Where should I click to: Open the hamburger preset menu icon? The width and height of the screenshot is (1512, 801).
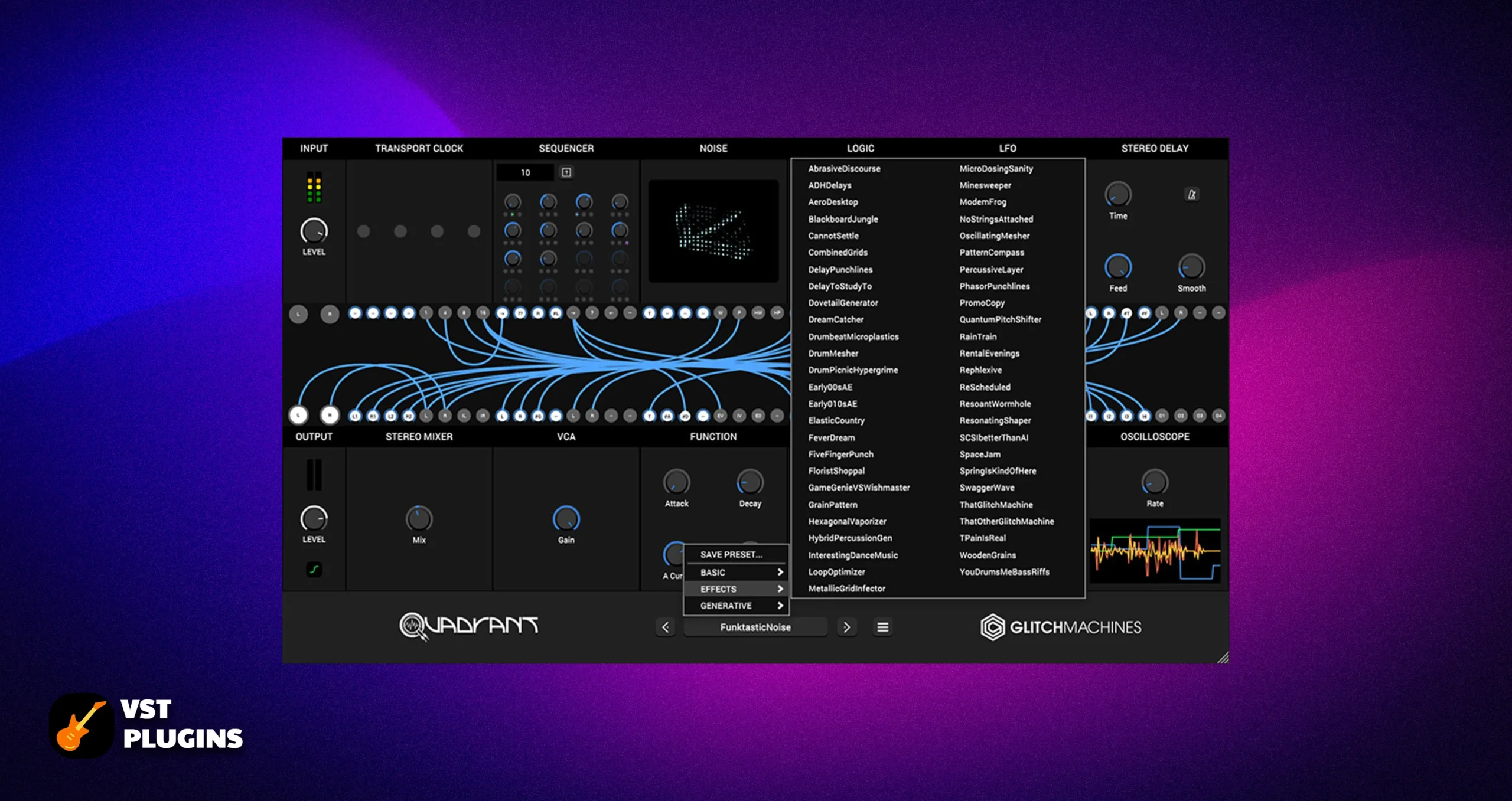pos(882,627)
